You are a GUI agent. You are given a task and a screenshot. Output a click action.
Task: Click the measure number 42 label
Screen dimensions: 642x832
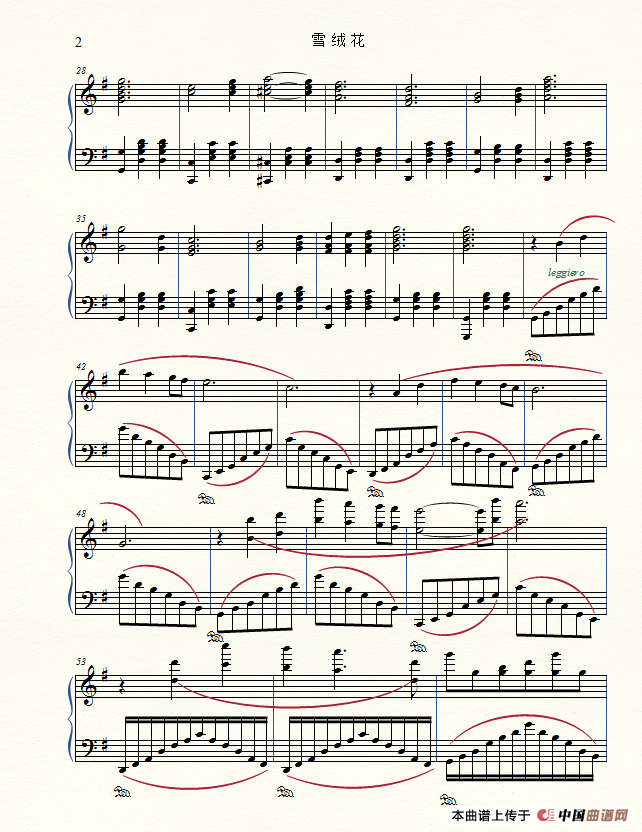[x=81, y=367]
